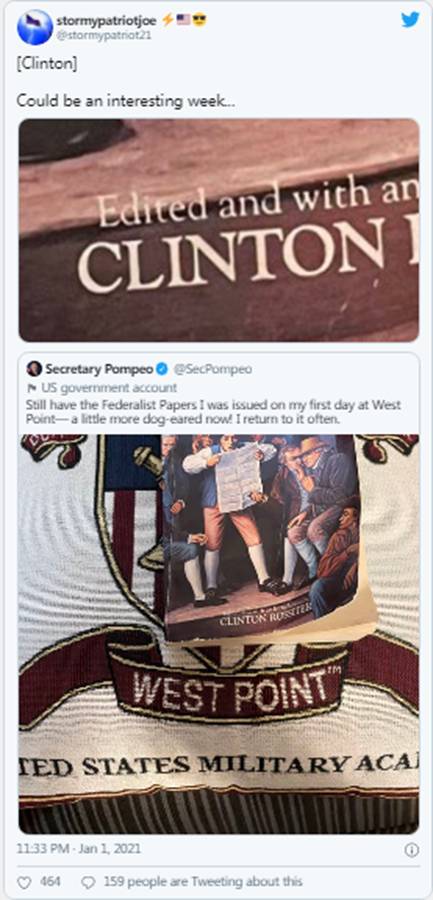Open stormypatriotjoe display name link
The width and height of the screenshot is (433, 900).
[107, 20]
